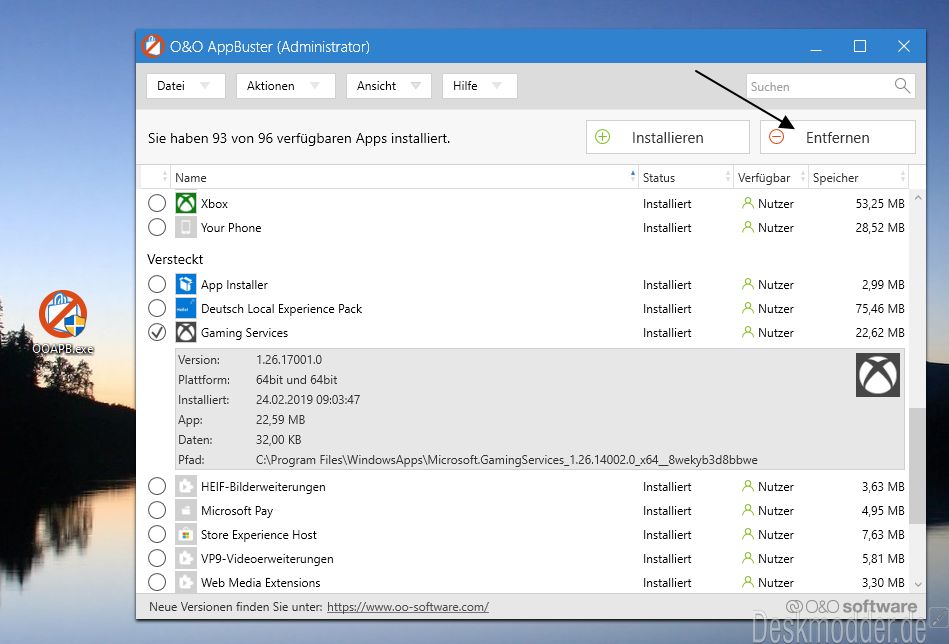Click the Deutsch Local Experience Pack icon
Image resolution: width=949 pixels, height=644 pixels.
[x=186, y=308]
